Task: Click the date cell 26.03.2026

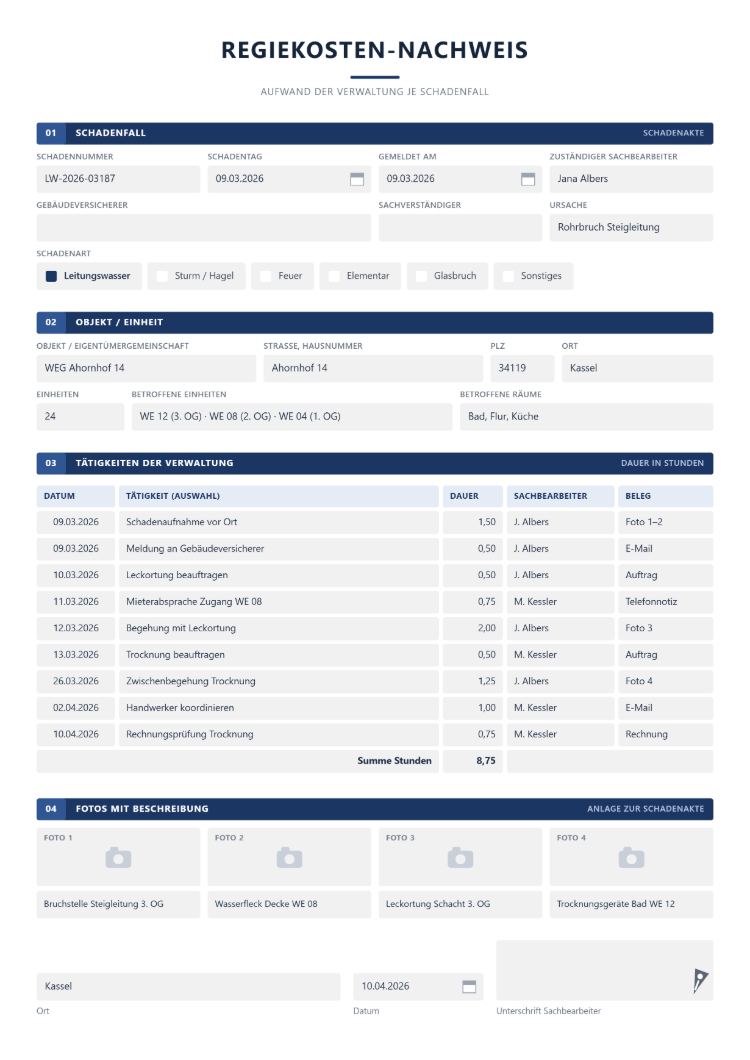Action: (76, 681)
